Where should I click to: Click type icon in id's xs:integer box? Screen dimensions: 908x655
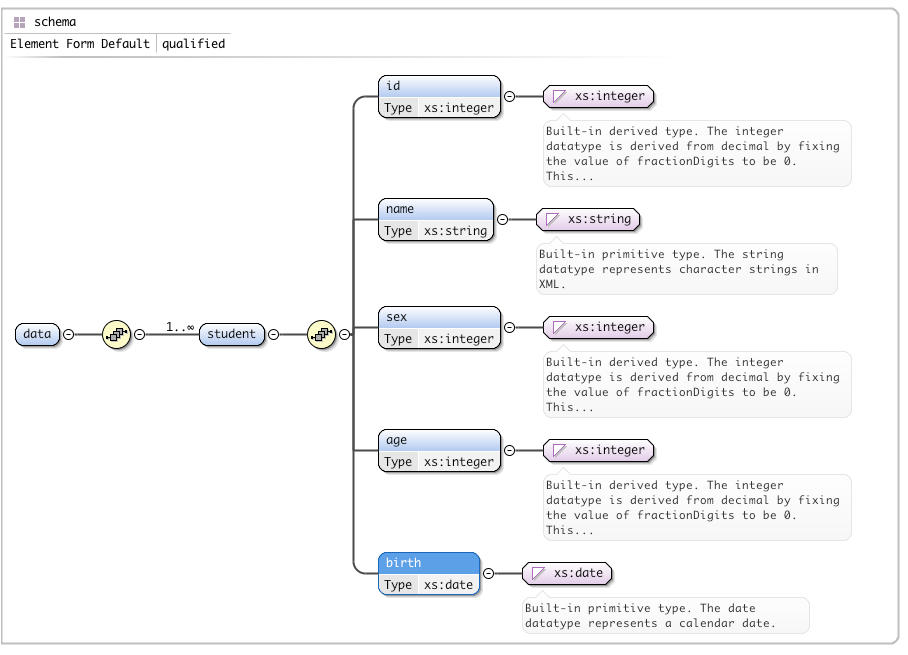point(559,96)
